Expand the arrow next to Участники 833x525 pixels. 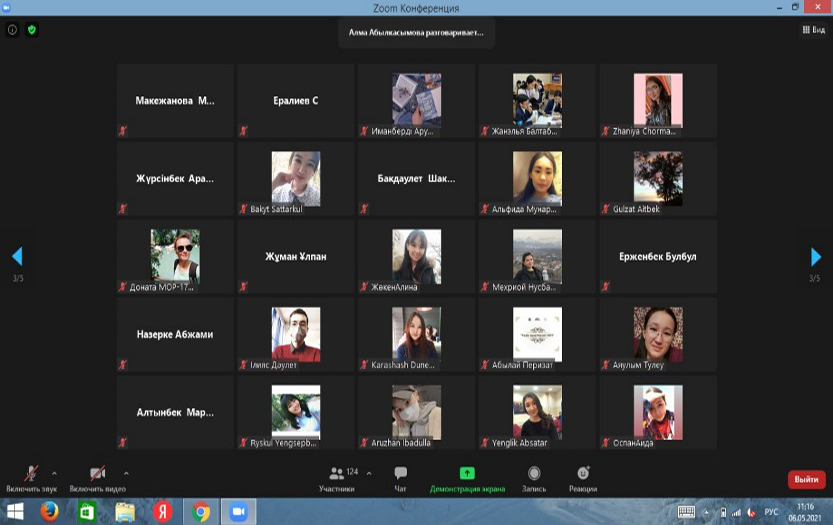369,473
